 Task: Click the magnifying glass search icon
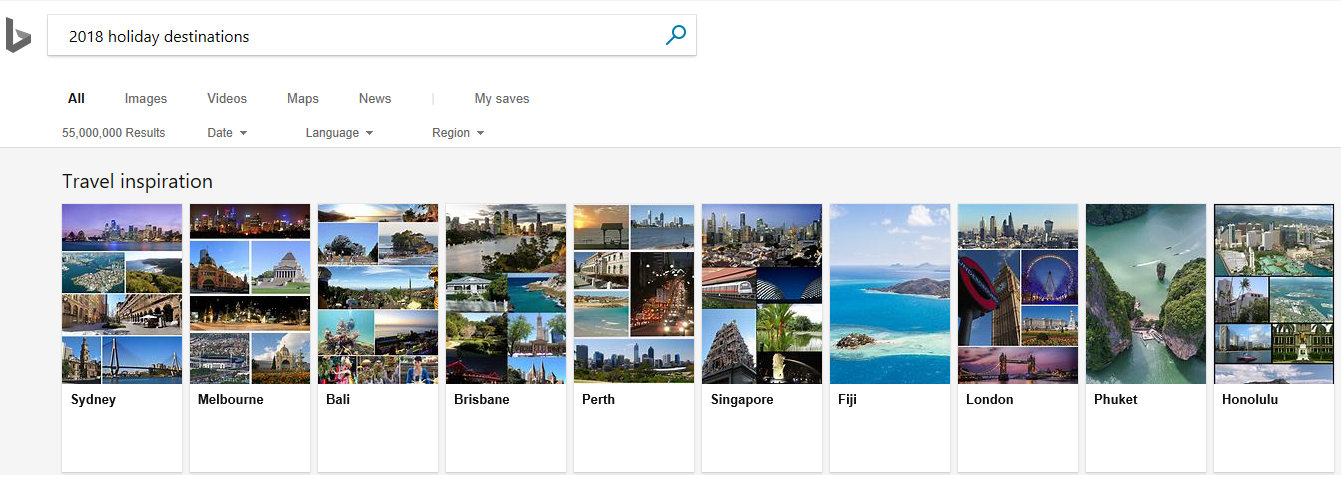tap(676, 36)
